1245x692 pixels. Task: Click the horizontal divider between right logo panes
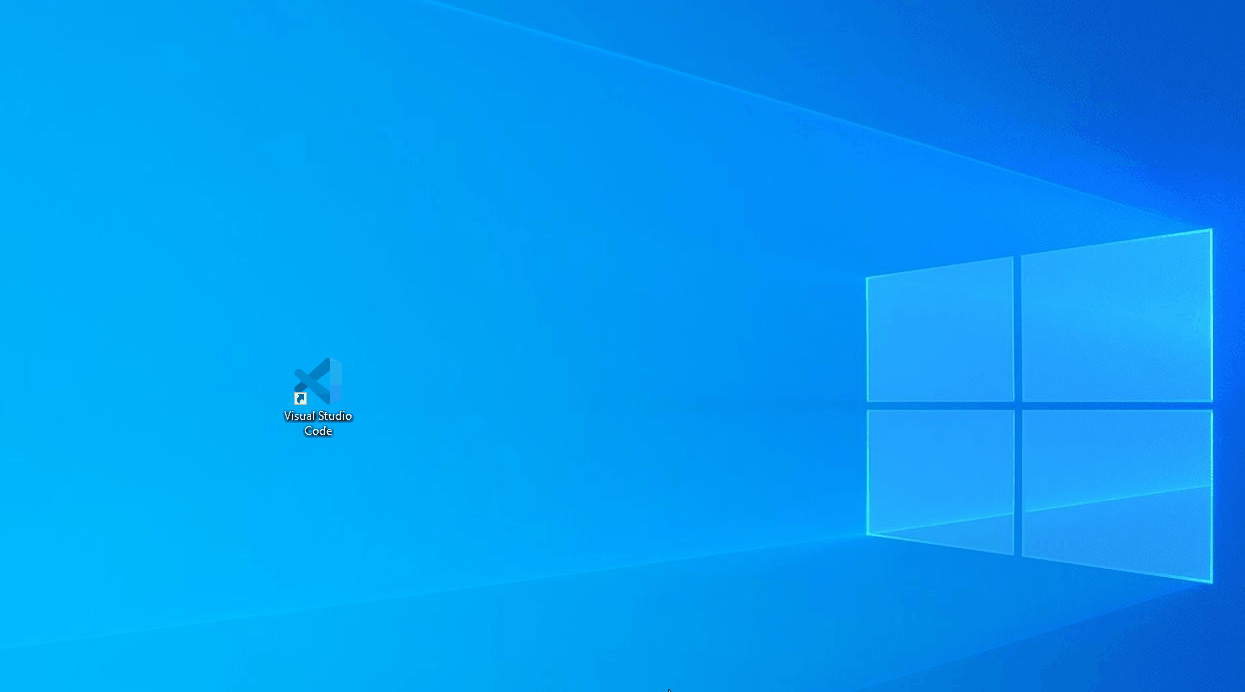(x=1116, y=405)
